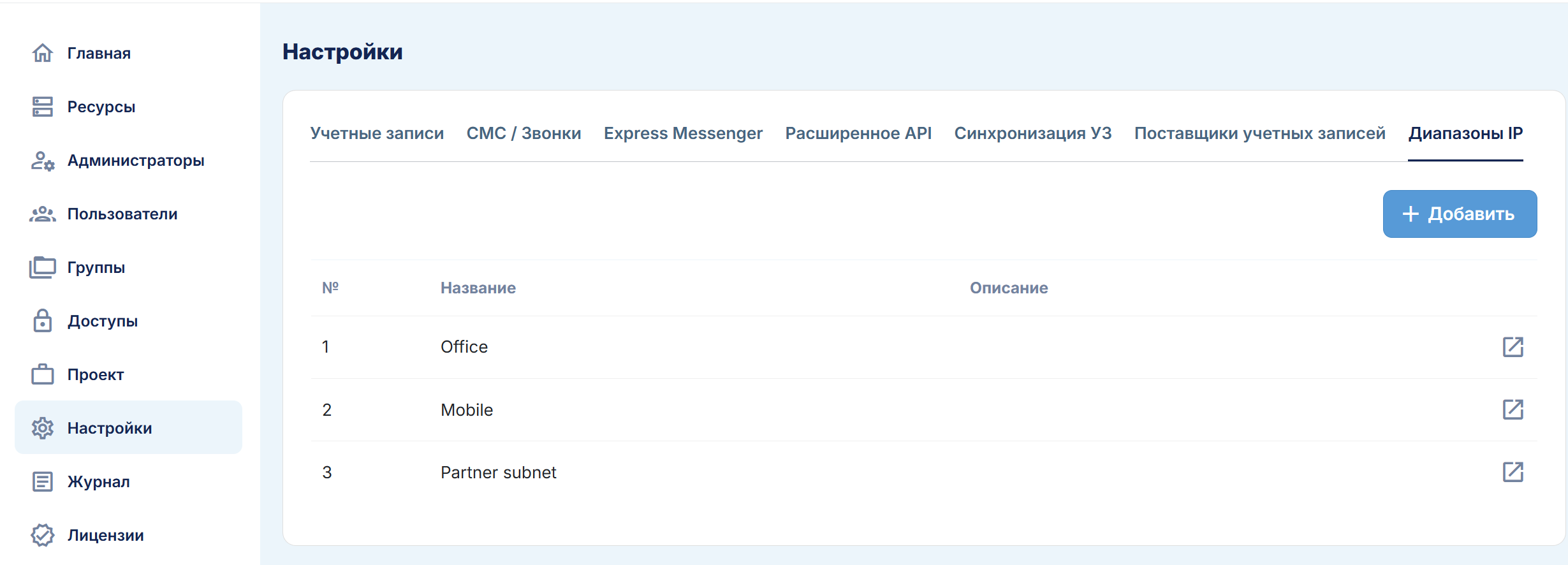Image resolution: width=1568 pixels, height=565 pixels.
Task: Click the Проект briefcase icon
Action: coord(43,374)
